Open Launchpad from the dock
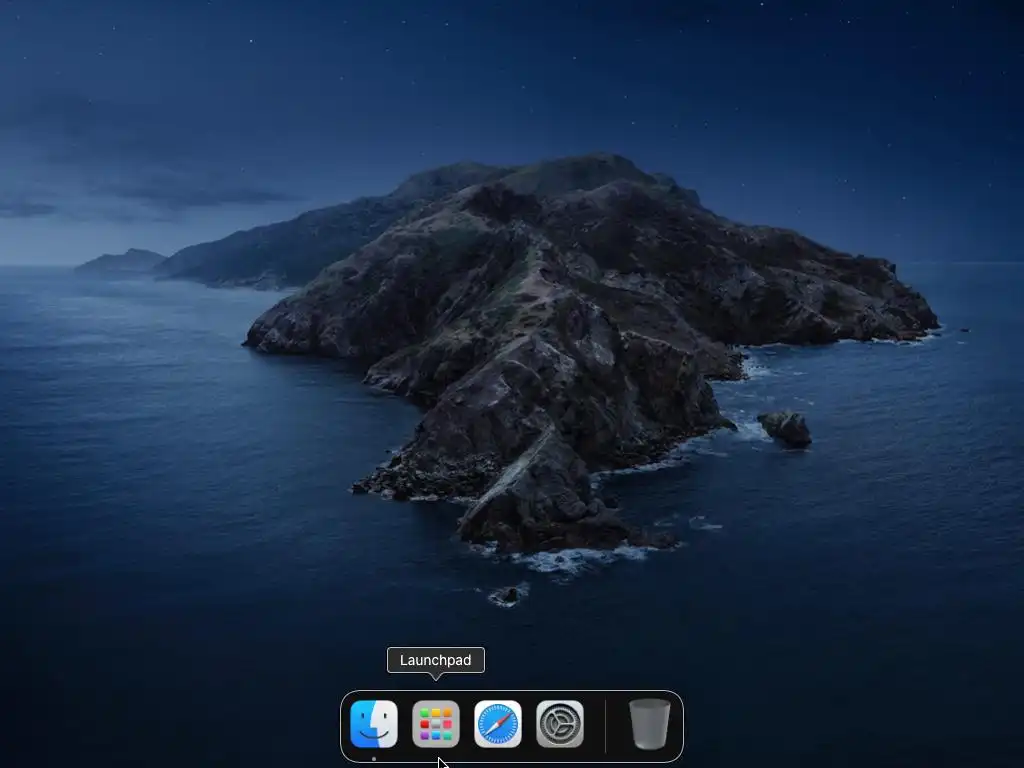This screenshot has height=768, width=1024. tap(436, 724)
